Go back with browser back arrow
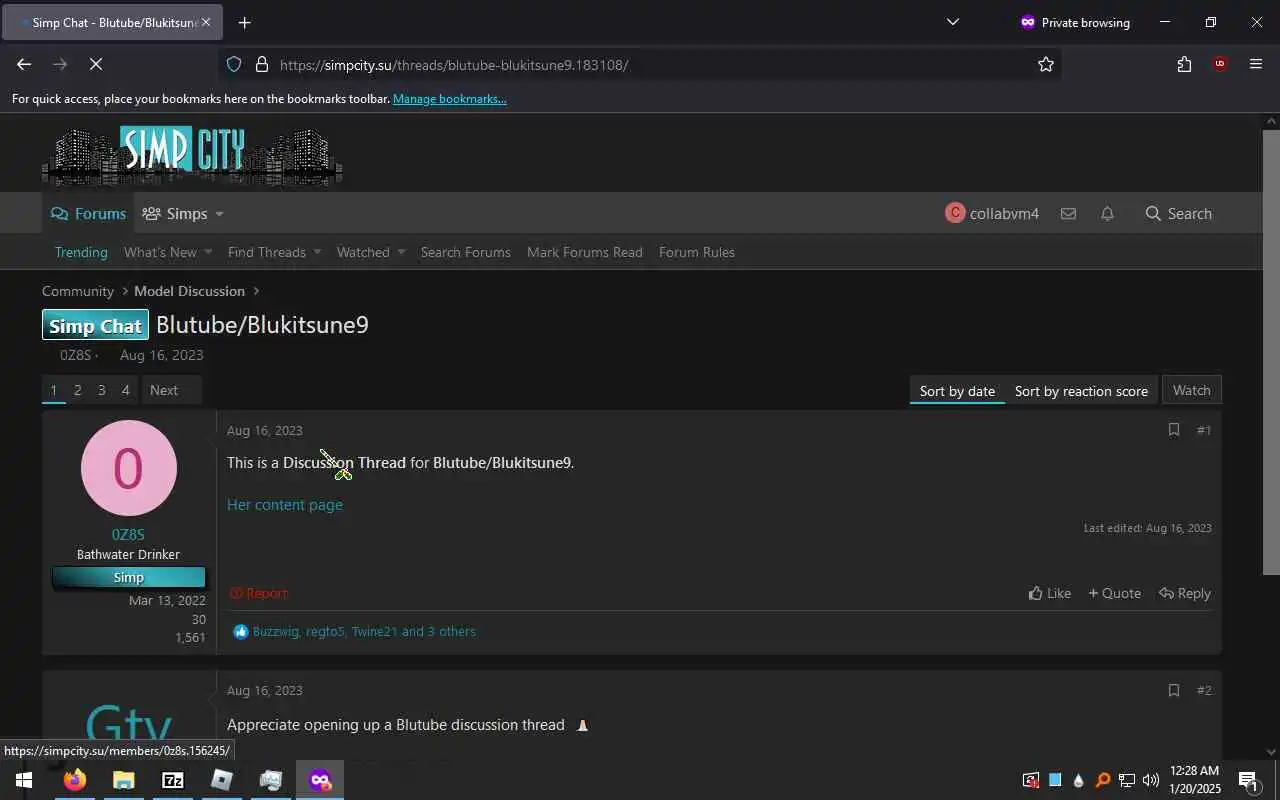1280x800 pixels. (24, 64)
